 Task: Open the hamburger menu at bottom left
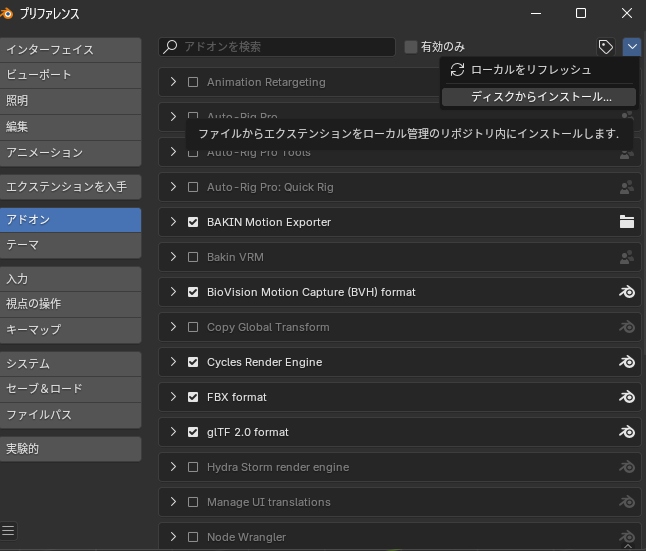click(9, 530)
